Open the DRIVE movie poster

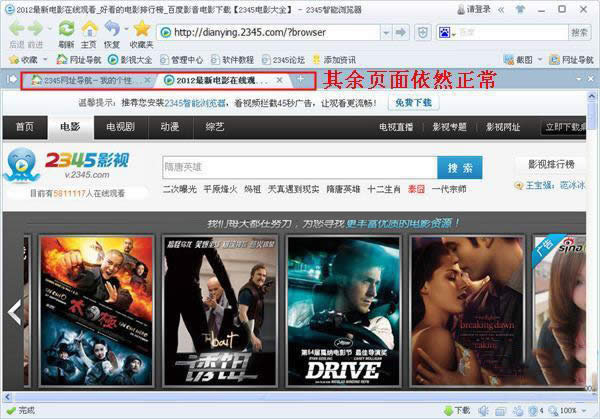tap(343, 311)
